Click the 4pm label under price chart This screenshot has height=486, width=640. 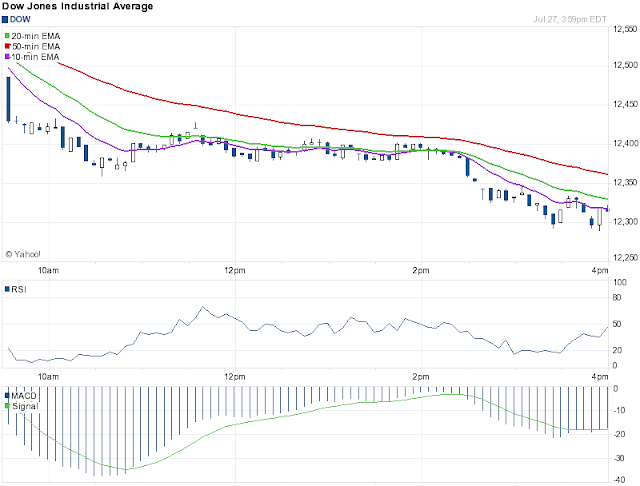pyautogui.click(x=600, y=270)
